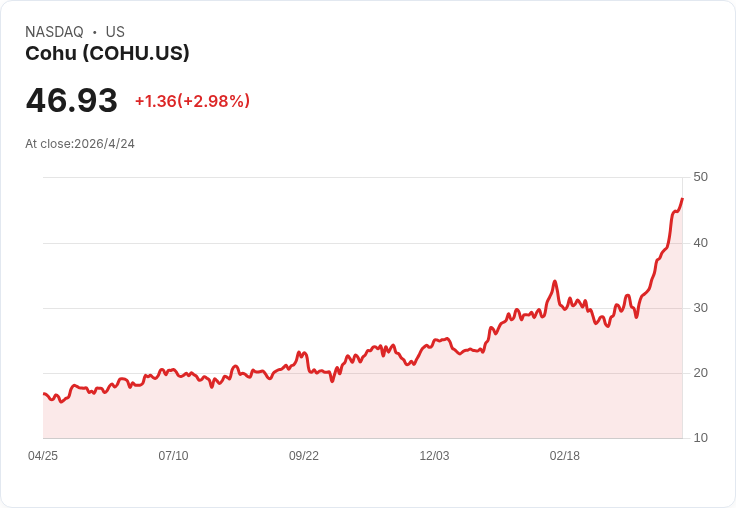Select the 12/03 date marker
This screenshot has width=736, height=508.
point(434,456)
